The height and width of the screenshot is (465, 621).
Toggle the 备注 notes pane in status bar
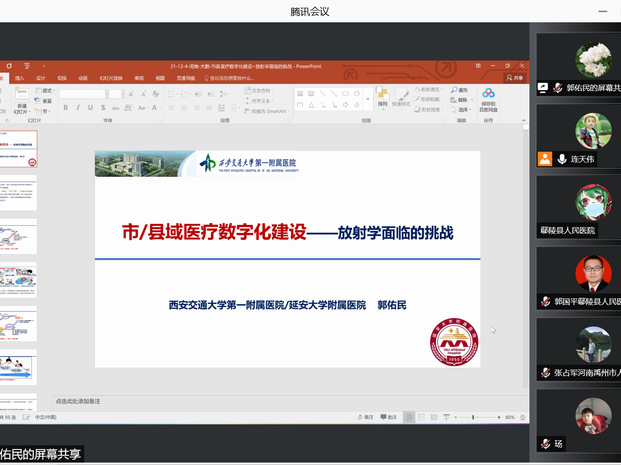[366, 417]
